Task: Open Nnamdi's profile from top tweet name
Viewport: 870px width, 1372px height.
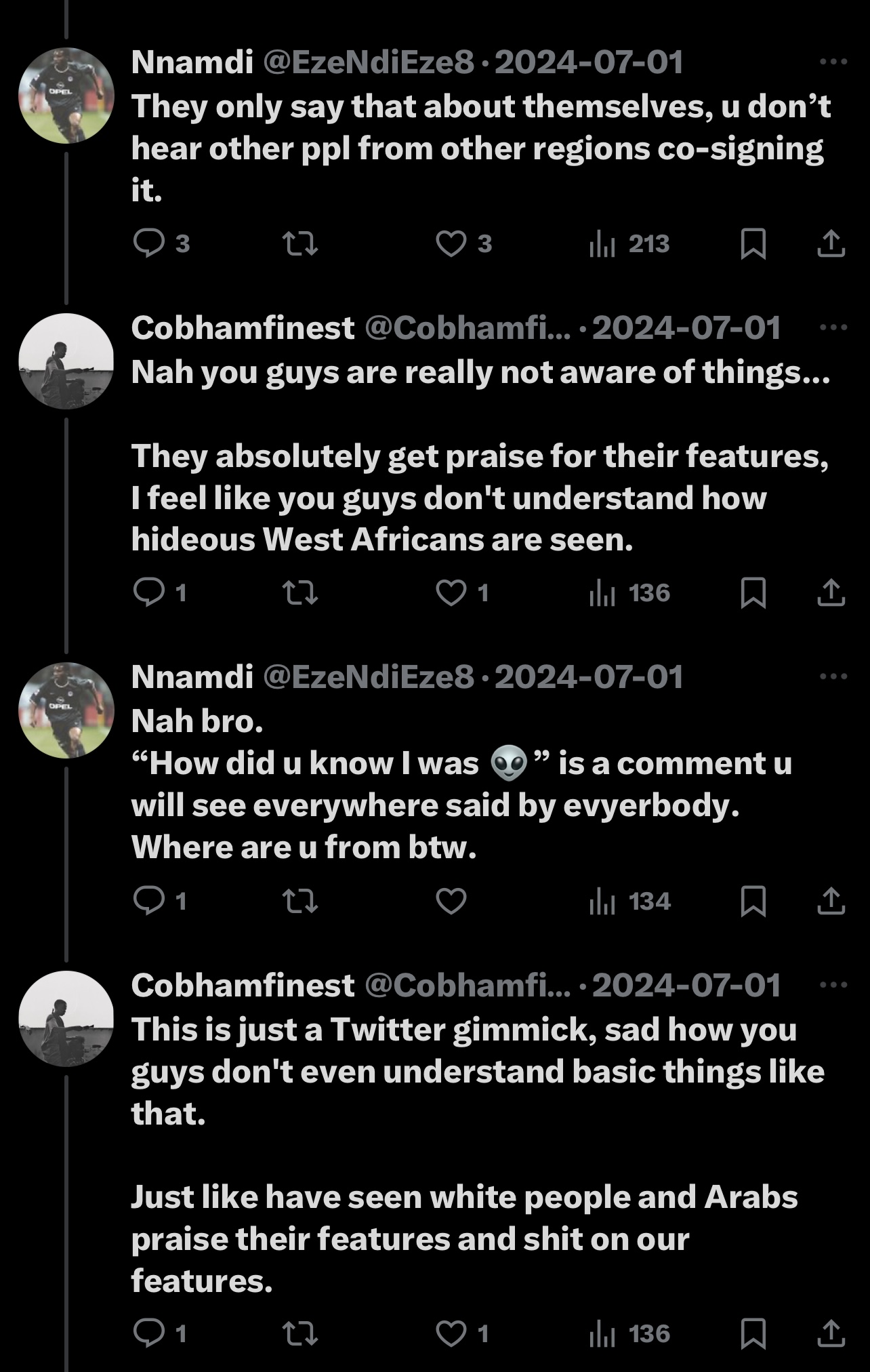Action: [x=192, y=62]
